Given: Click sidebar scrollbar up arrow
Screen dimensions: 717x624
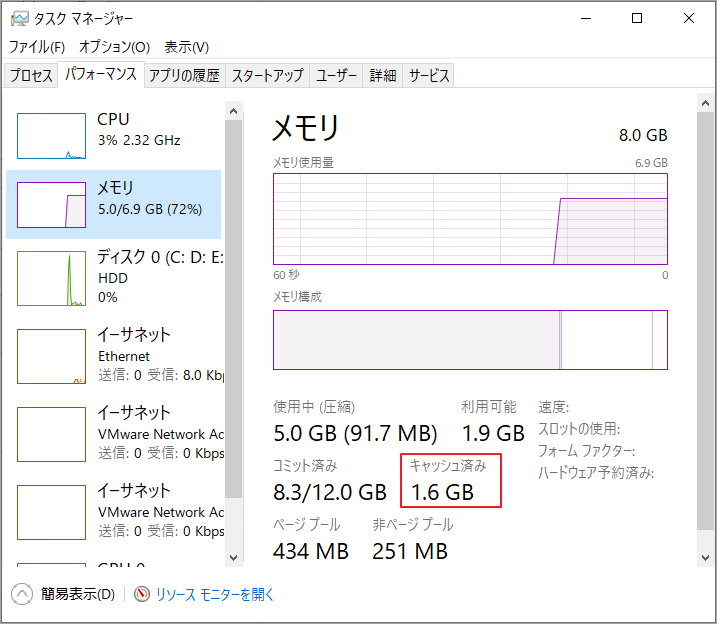Looking at the screenshot, I should 234,111.
